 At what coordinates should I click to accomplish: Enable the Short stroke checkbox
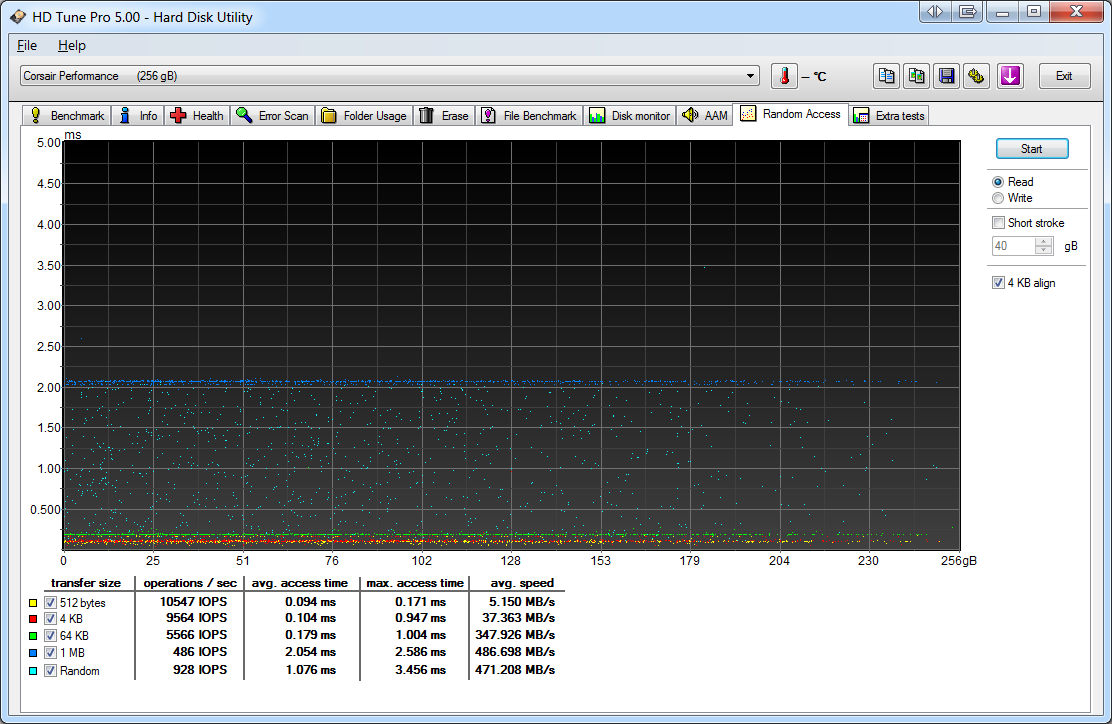click(998, 223)
